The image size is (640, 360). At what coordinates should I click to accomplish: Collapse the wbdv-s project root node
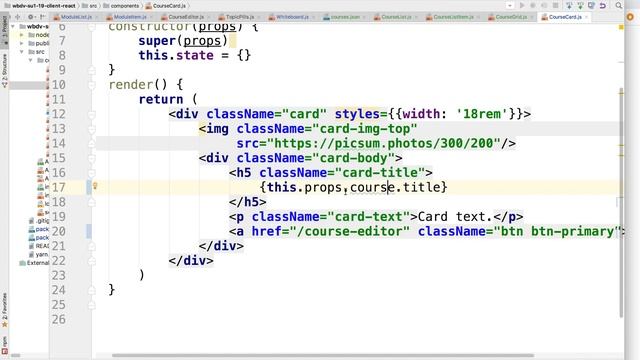pos(13,27)
